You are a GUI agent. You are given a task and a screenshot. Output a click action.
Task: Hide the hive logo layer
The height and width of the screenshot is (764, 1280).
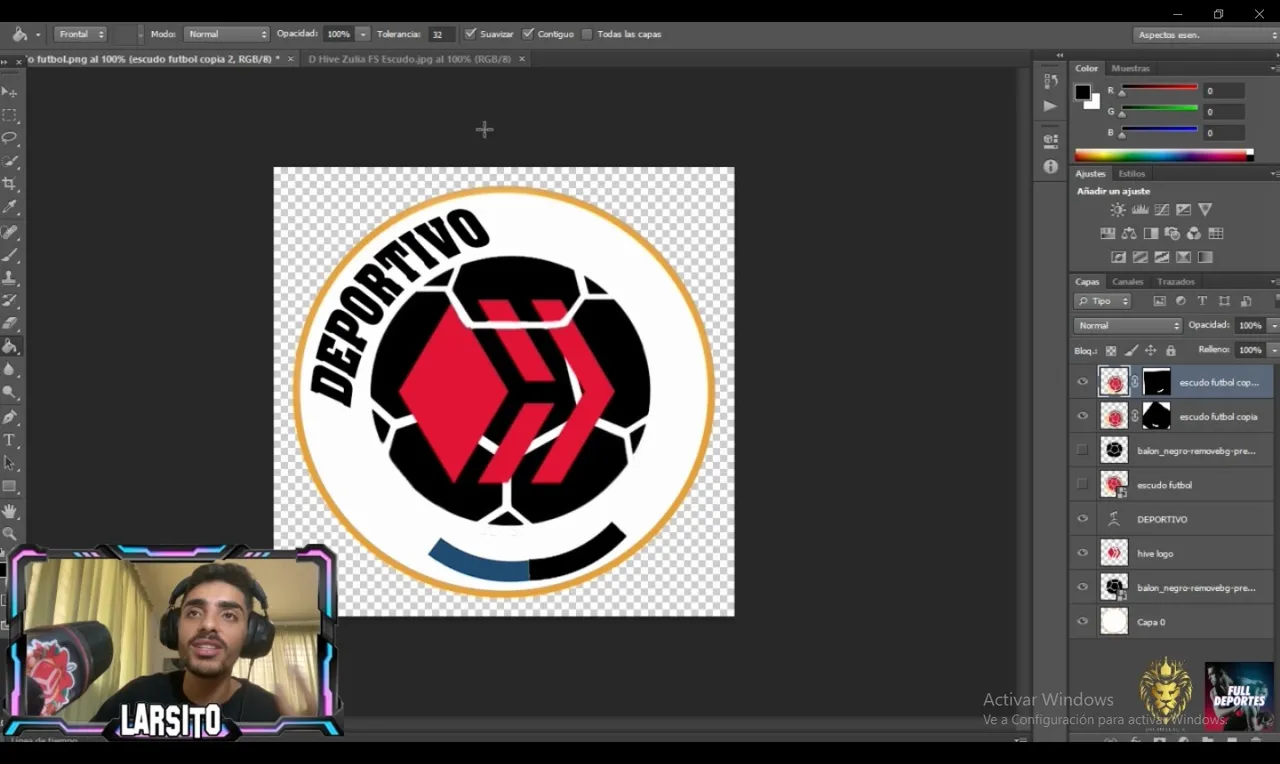[1082, 553]
